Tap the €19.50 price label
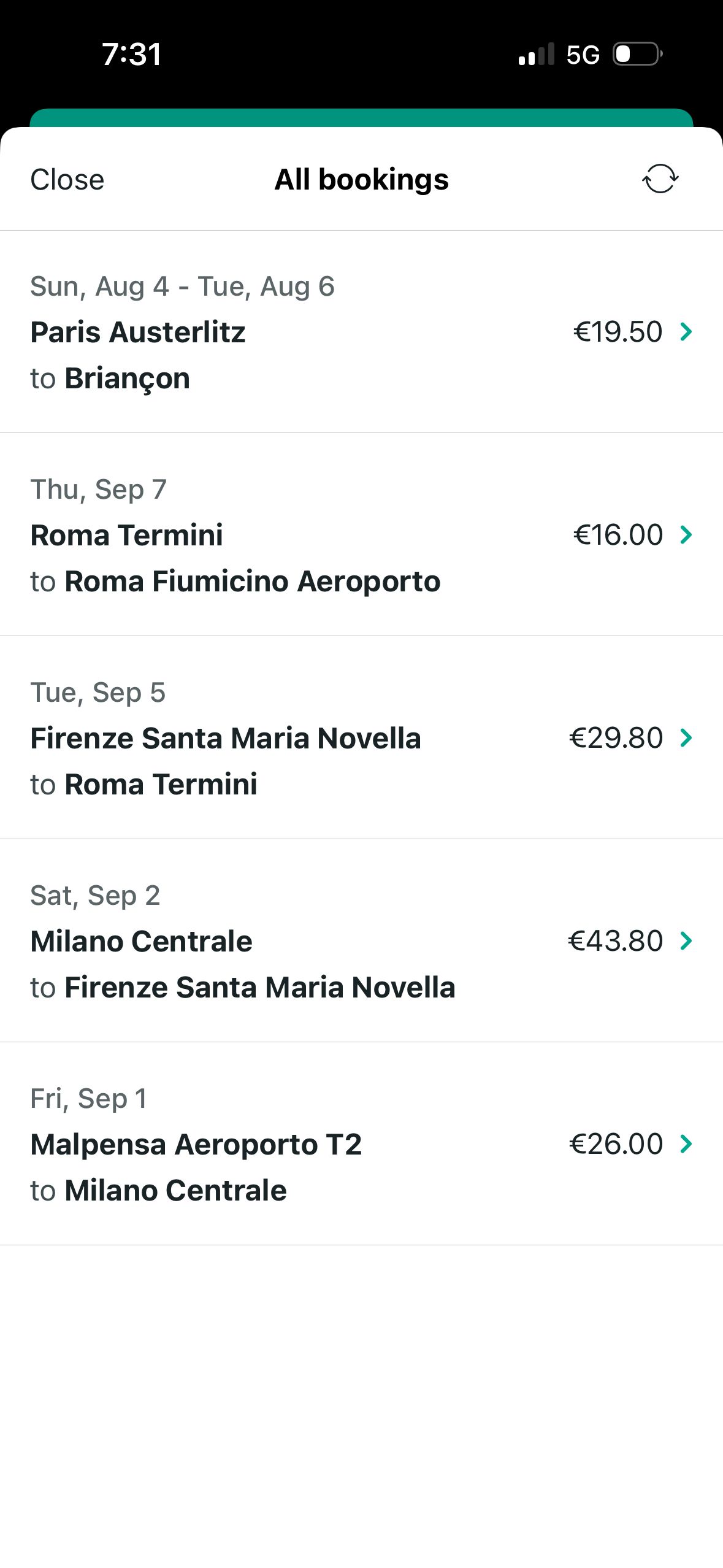The width and height of the screenshot is (723, 1568). pyautogui.click(x=618, y=332)
